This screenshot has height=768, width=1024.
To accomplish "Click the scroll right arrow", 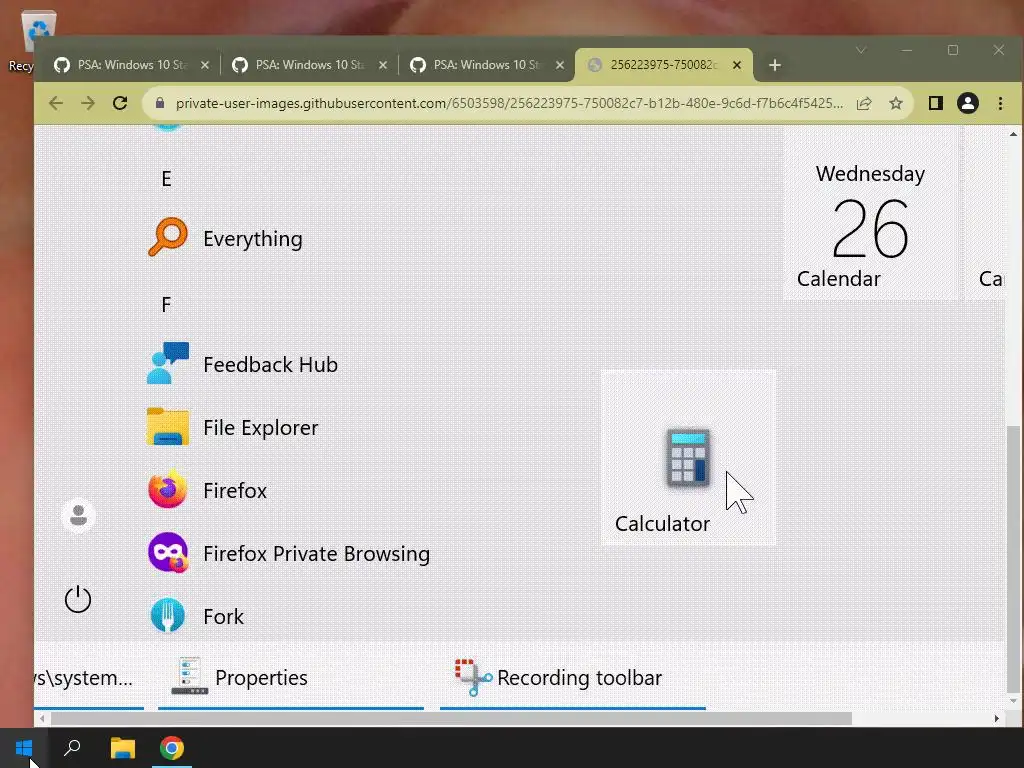I will (997, 718).
